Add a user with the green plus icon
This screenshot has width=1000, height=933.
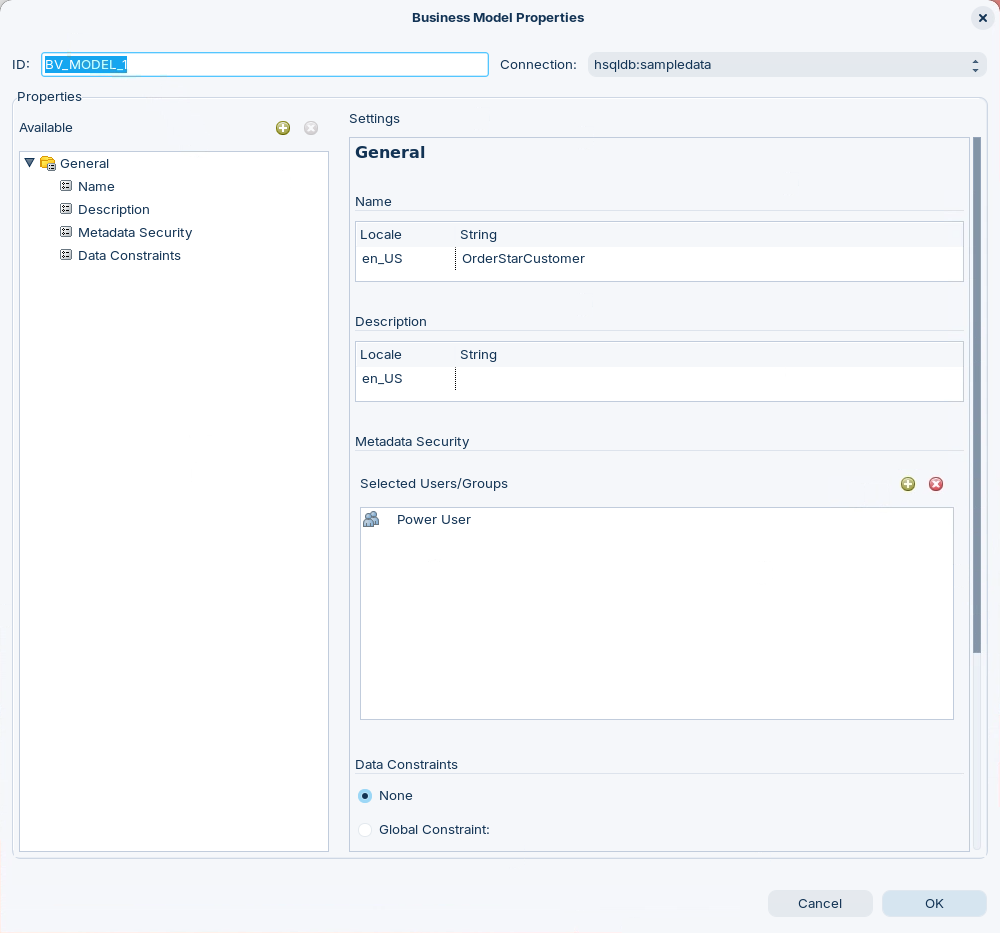[x=908, y=484]
